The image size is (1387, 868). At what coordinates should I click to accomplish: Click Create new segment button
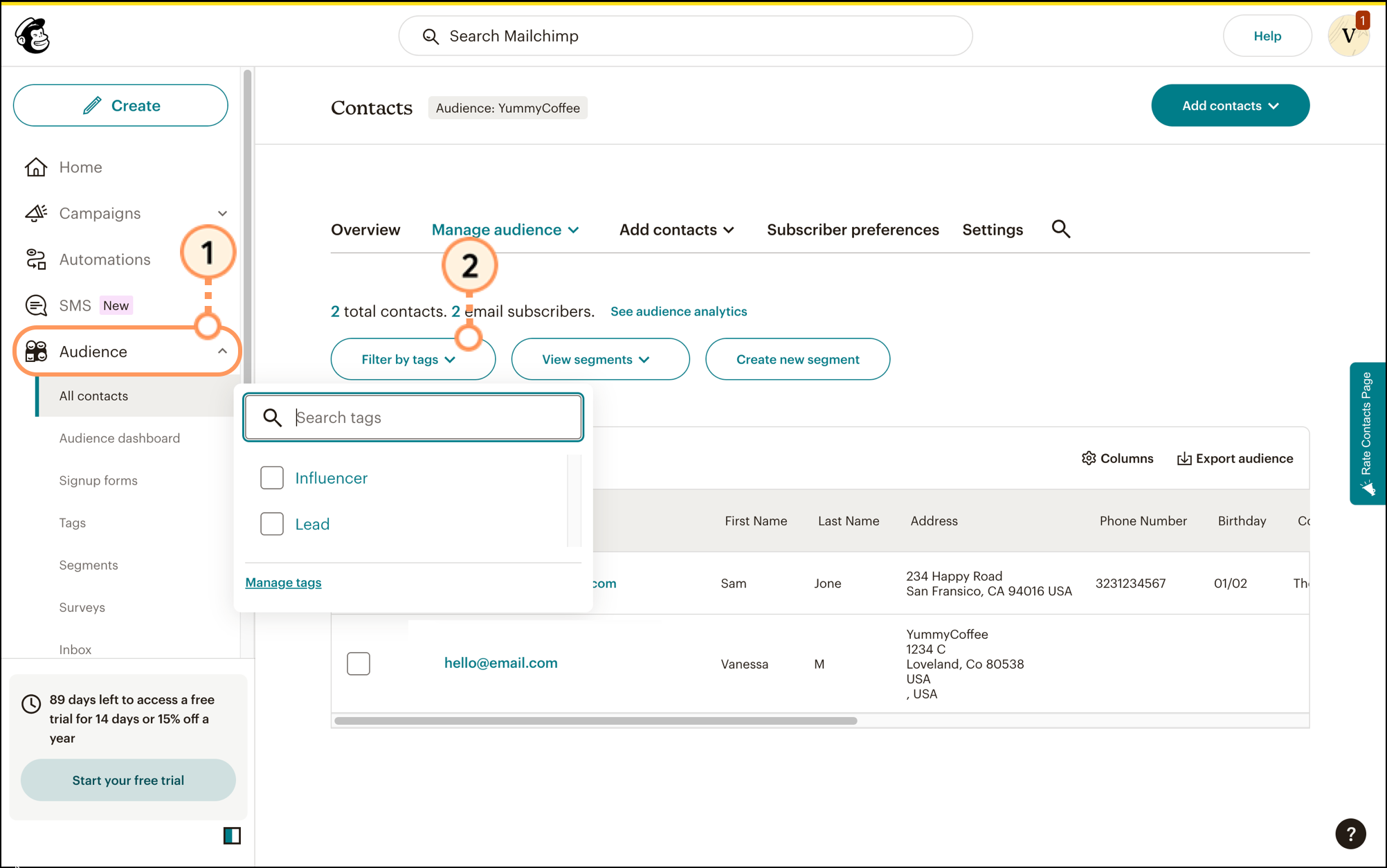point(797,359)
